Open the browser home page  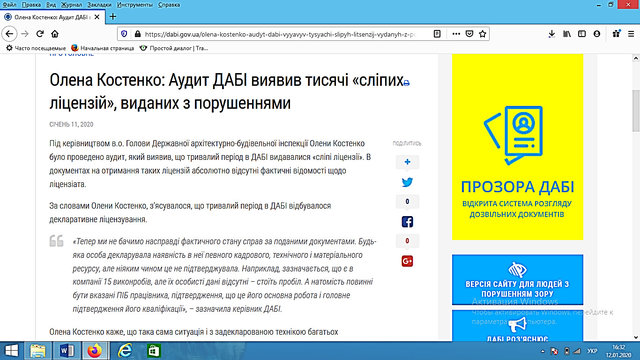click(x=55, y=34)
